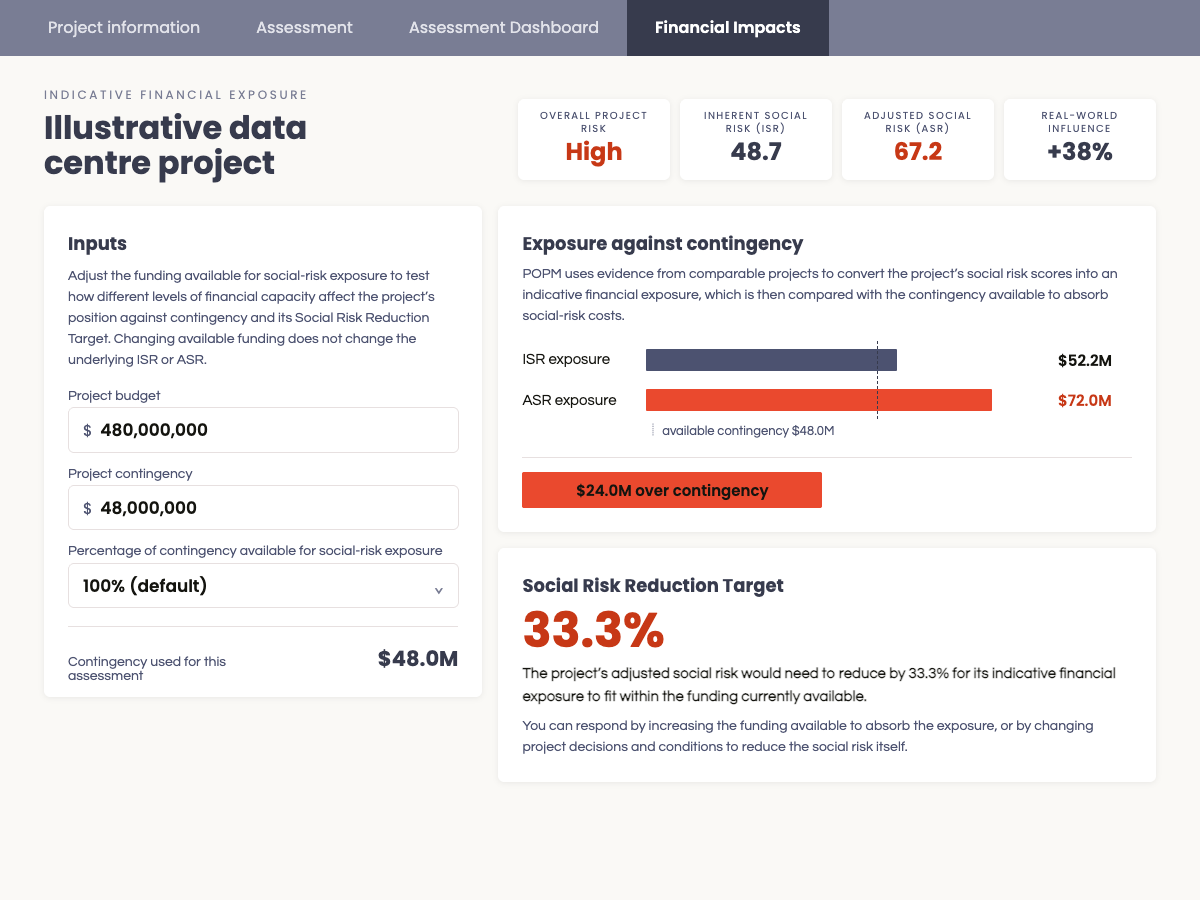This screenshot has width=1200, height=900.
Task: Click the $72.0M ASR exposure value
Action: pos(1085,400)
